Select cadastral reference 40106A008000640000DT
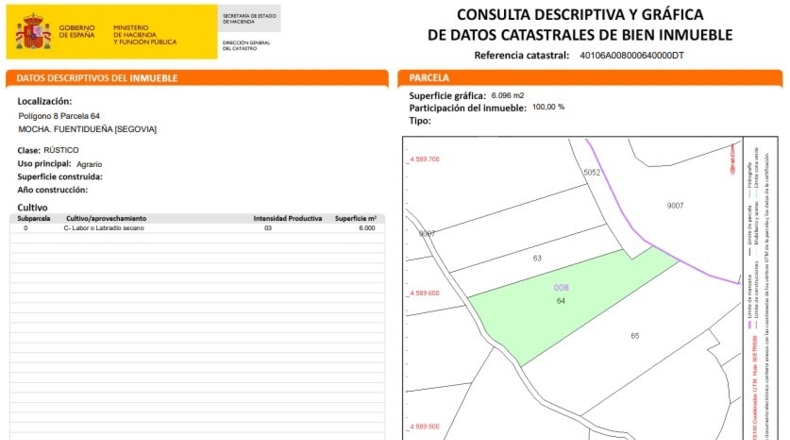 click(632, 55)
